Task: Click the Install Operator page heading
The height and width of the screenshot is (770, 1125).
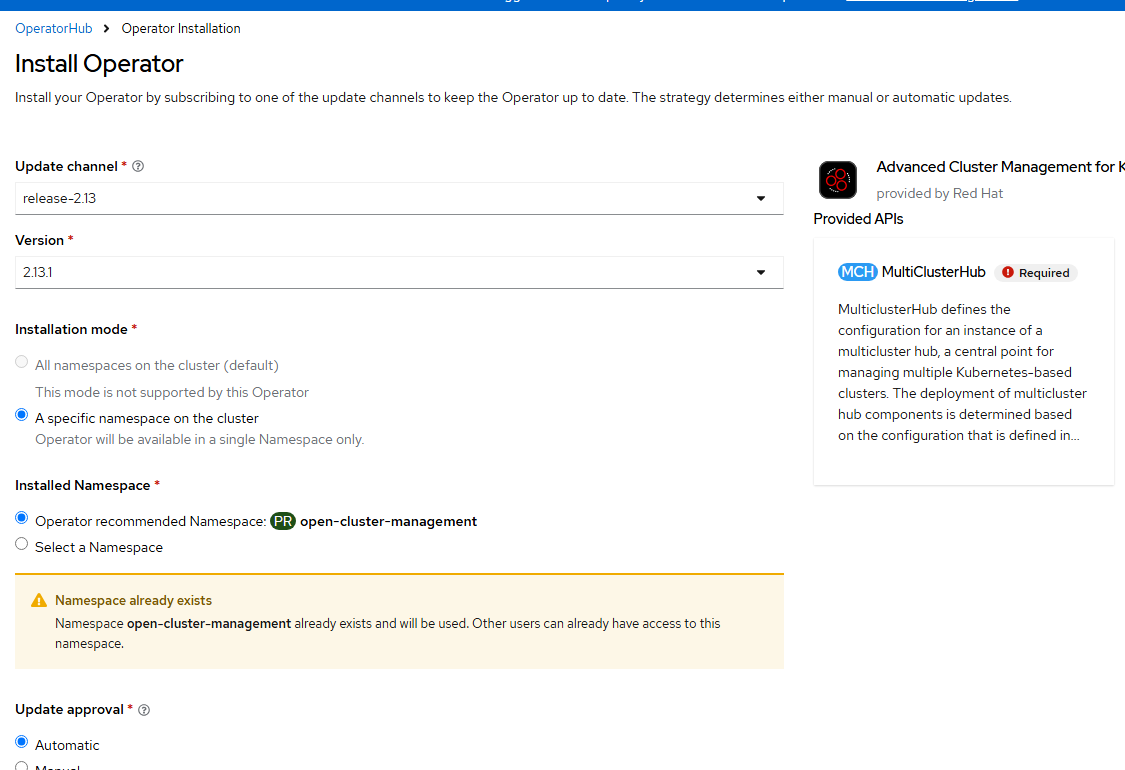Action: click(x=99, y=64)
